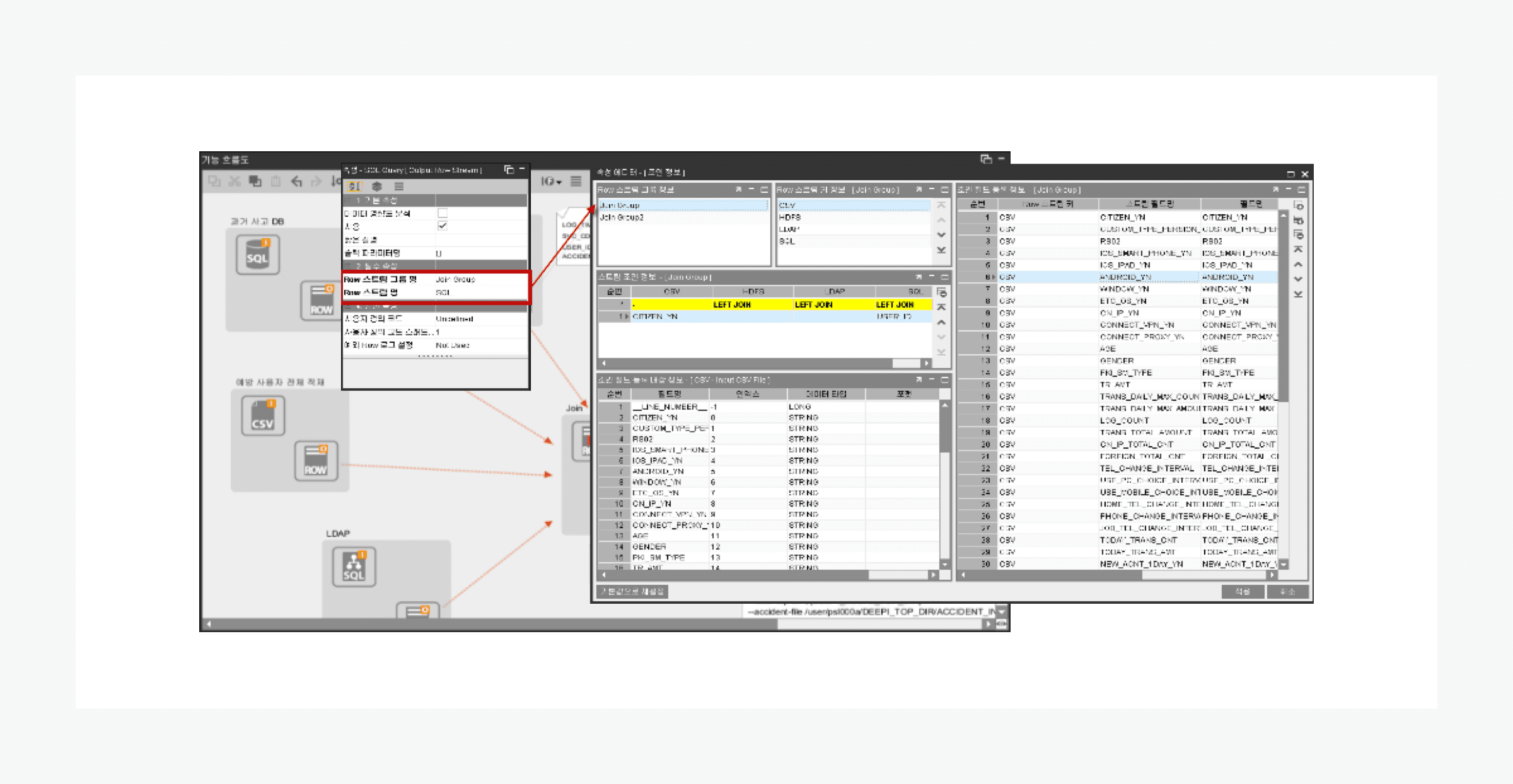The width and height of the screenshot is (1513, 784).
Task: Click the join info horizontal scrollbar thumb
Action: 906,363
